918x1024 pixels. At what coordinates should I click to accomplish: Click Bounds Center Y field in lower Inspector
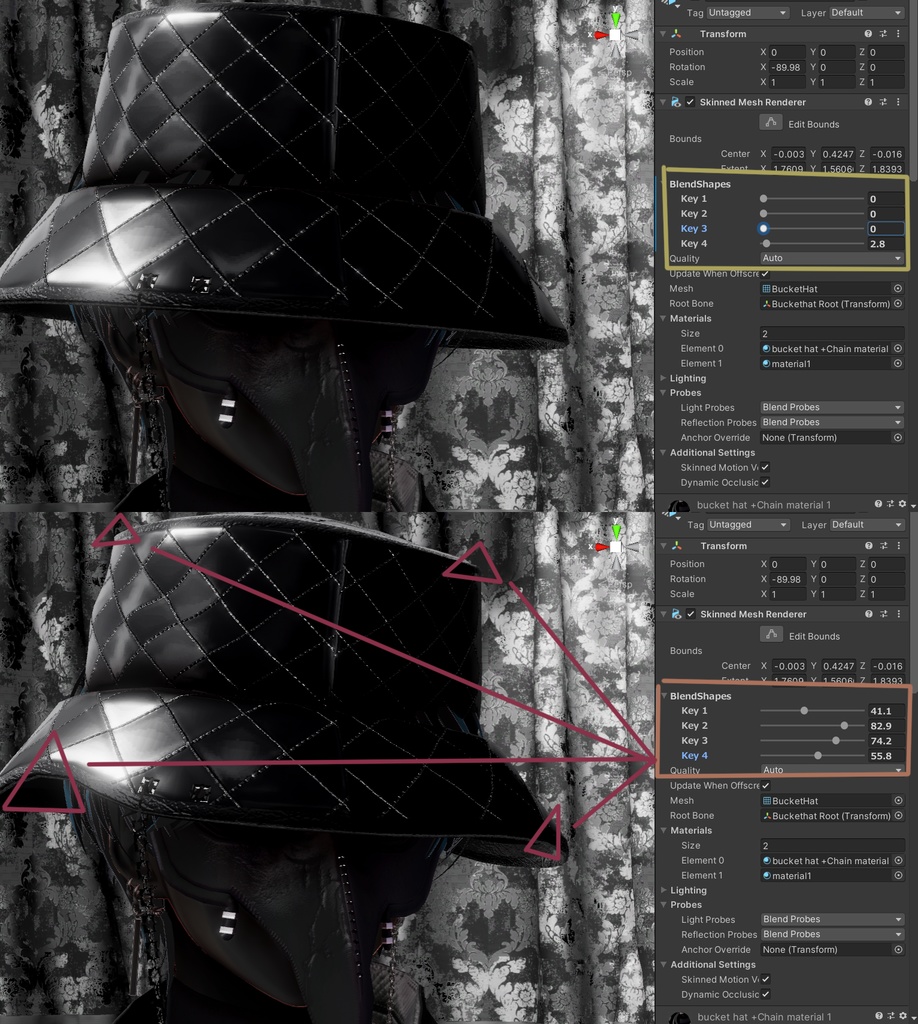coord(838,666)
